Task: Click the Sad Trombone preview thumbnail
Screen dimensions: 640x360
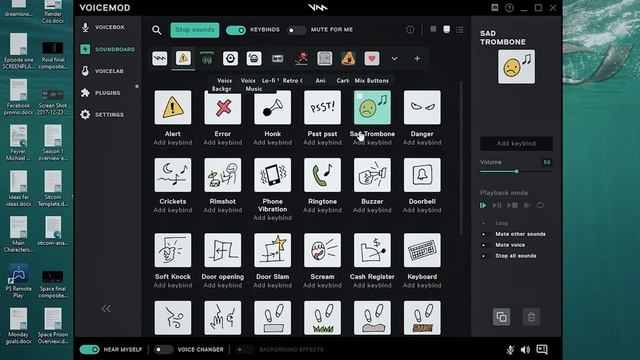Action: pos(516,67)
